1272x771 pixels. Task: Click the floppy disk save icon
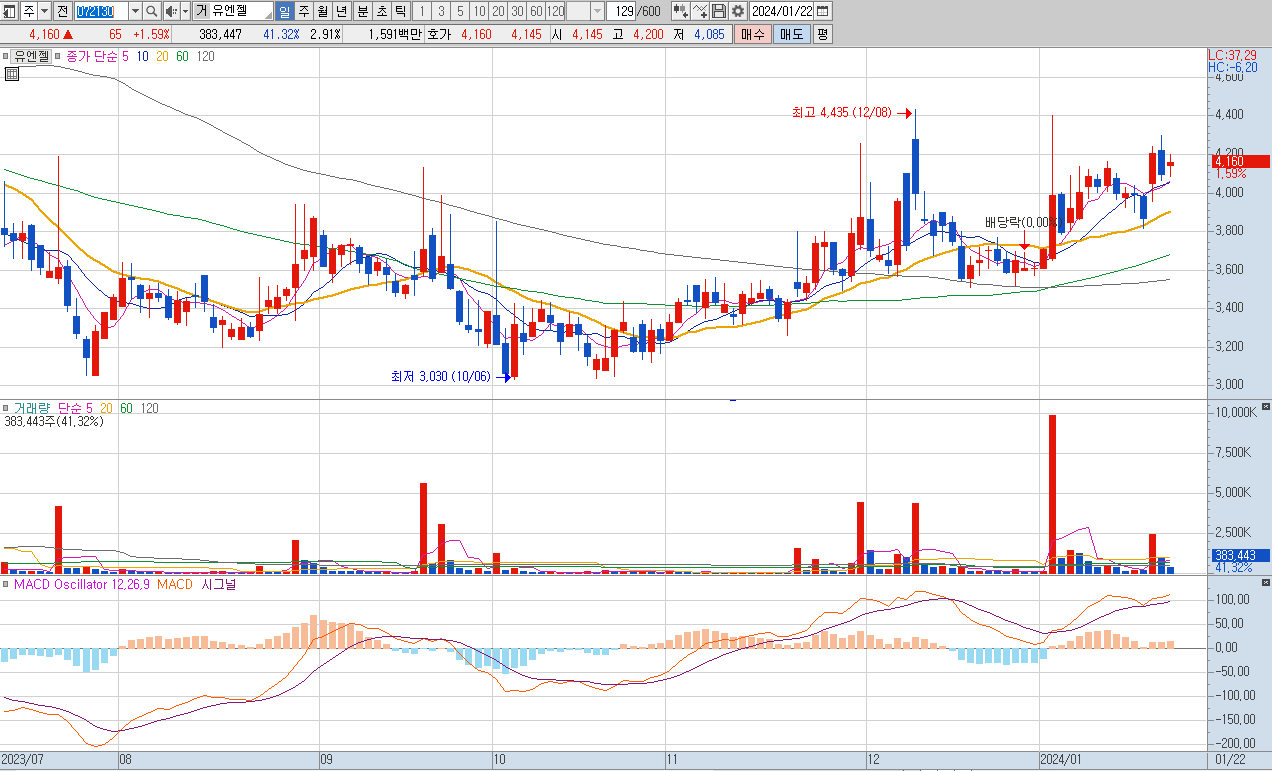tap(719, 11)
